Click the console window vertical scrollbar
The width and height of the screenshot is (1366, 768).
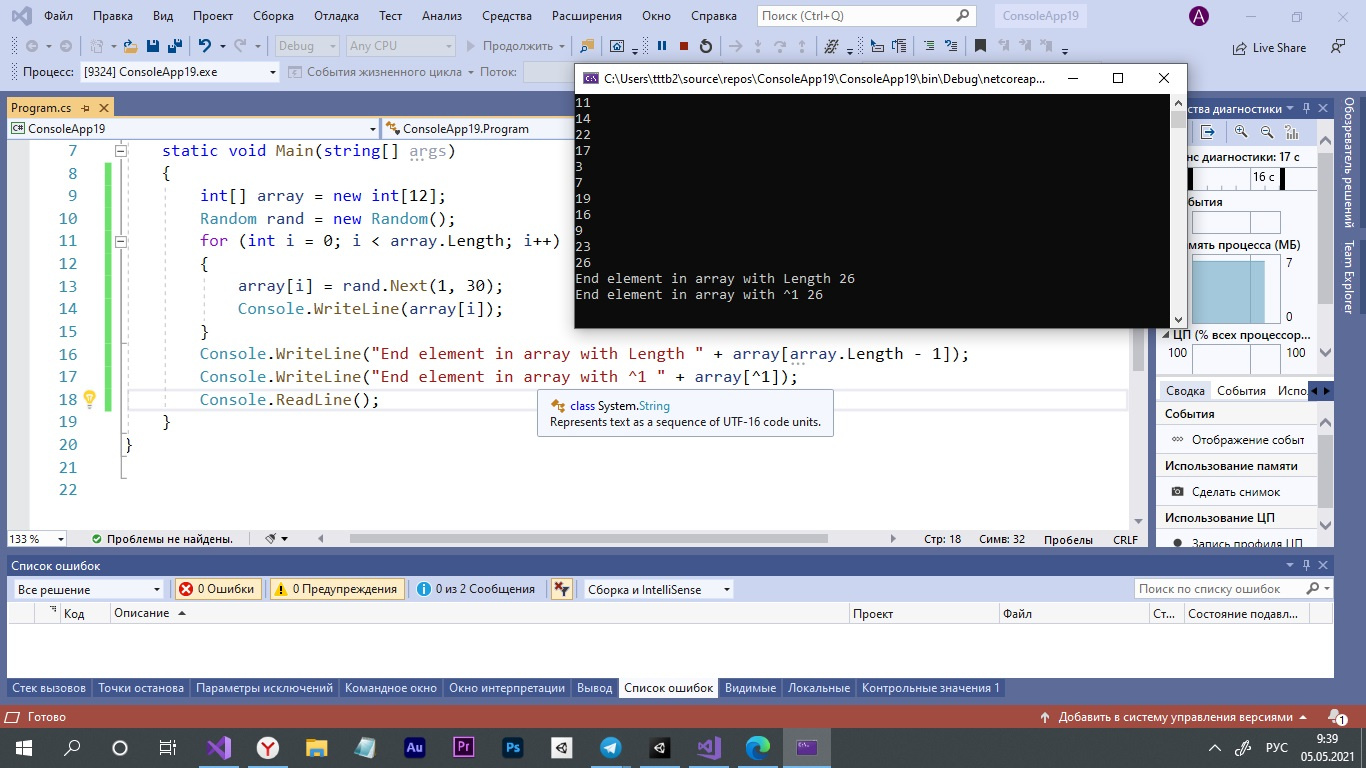(1178, 210)
